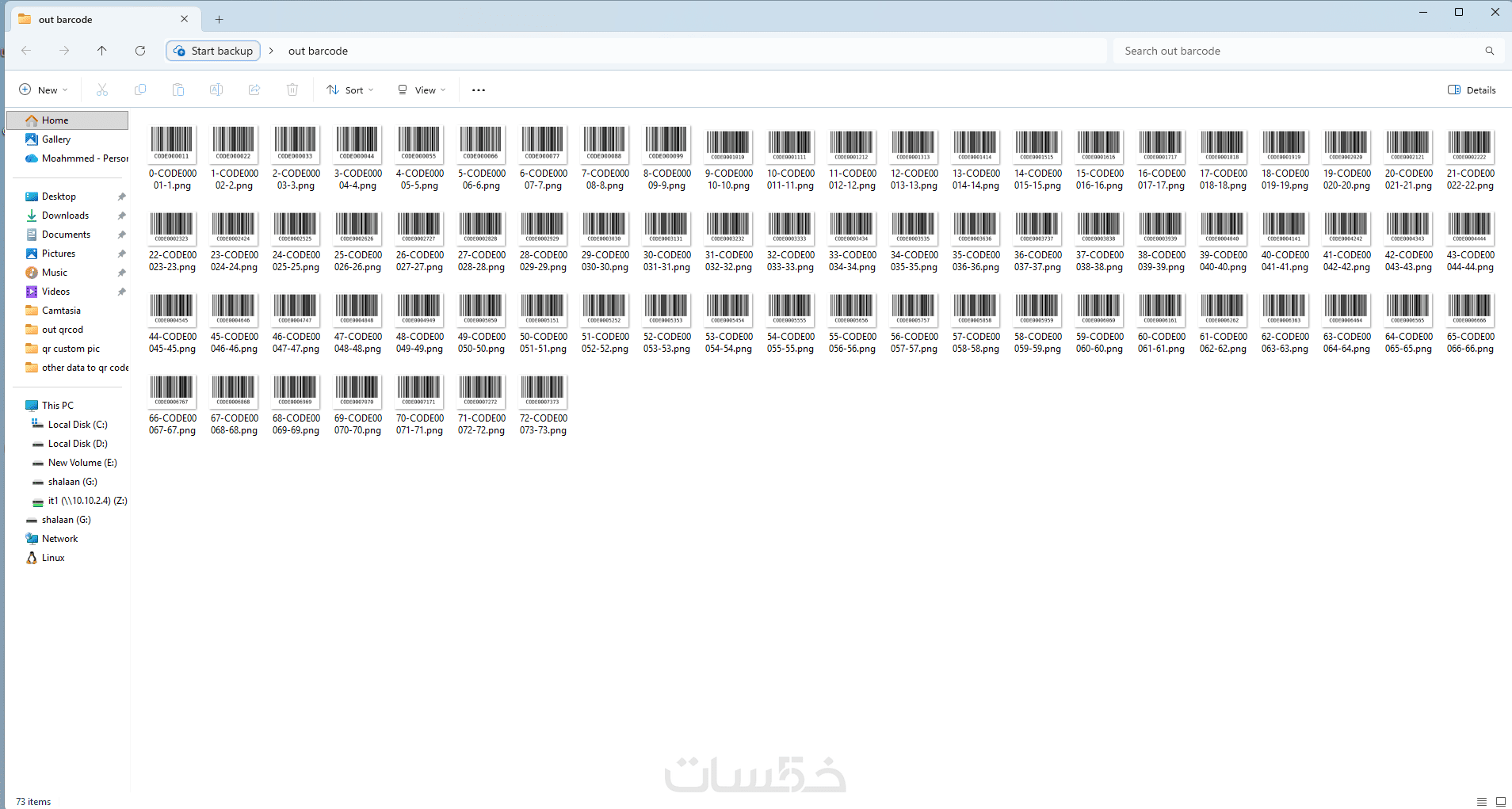This screenshot has width=1512, height=809.
Task: Add a new tab with plus
Action: [x=220, y=19]
